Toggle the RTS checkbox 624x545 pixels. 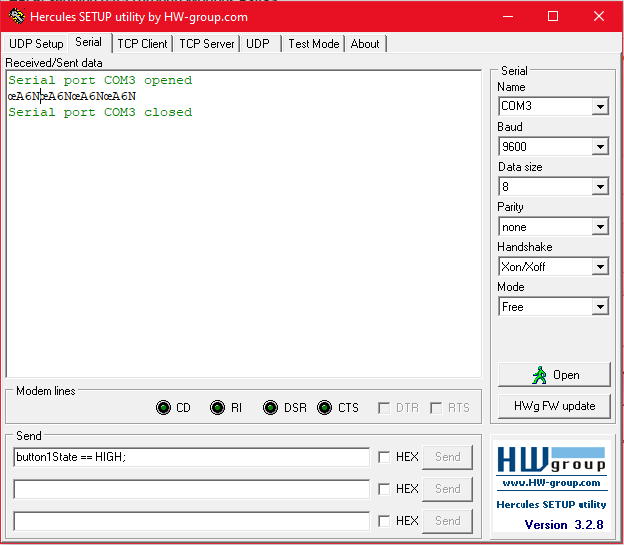pos(436,408)
